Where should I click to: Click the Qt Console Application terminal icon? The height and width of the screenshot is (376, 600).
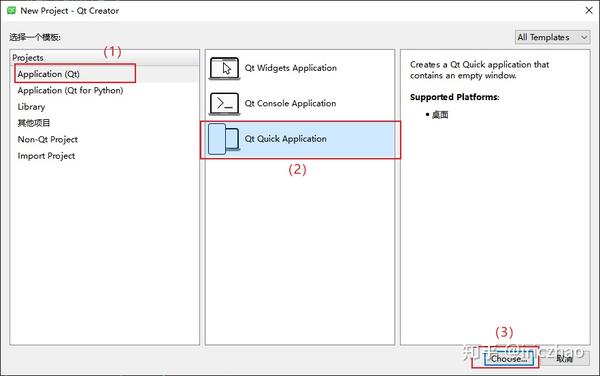coord(224,103)
